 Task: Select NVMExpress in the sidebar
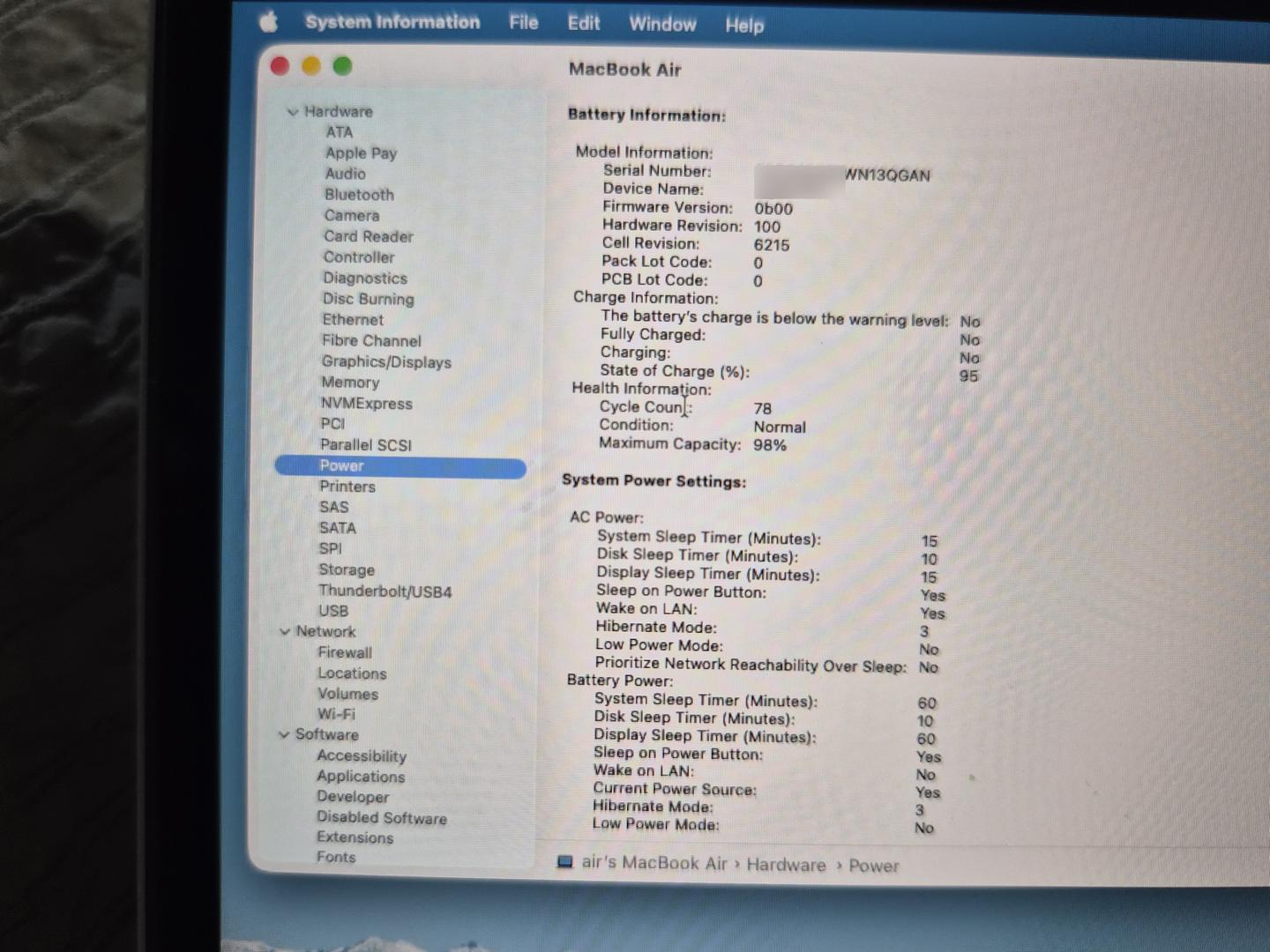coord(366,404)
